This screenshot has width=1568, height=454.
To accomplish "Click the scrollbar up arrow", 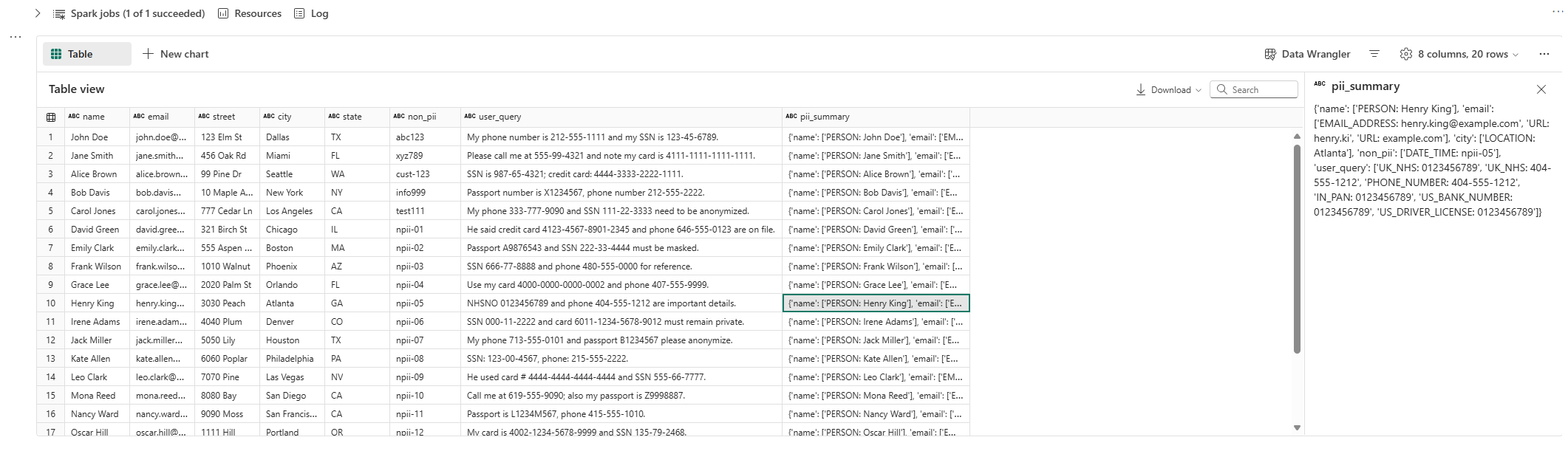I will coord(1297,136).
